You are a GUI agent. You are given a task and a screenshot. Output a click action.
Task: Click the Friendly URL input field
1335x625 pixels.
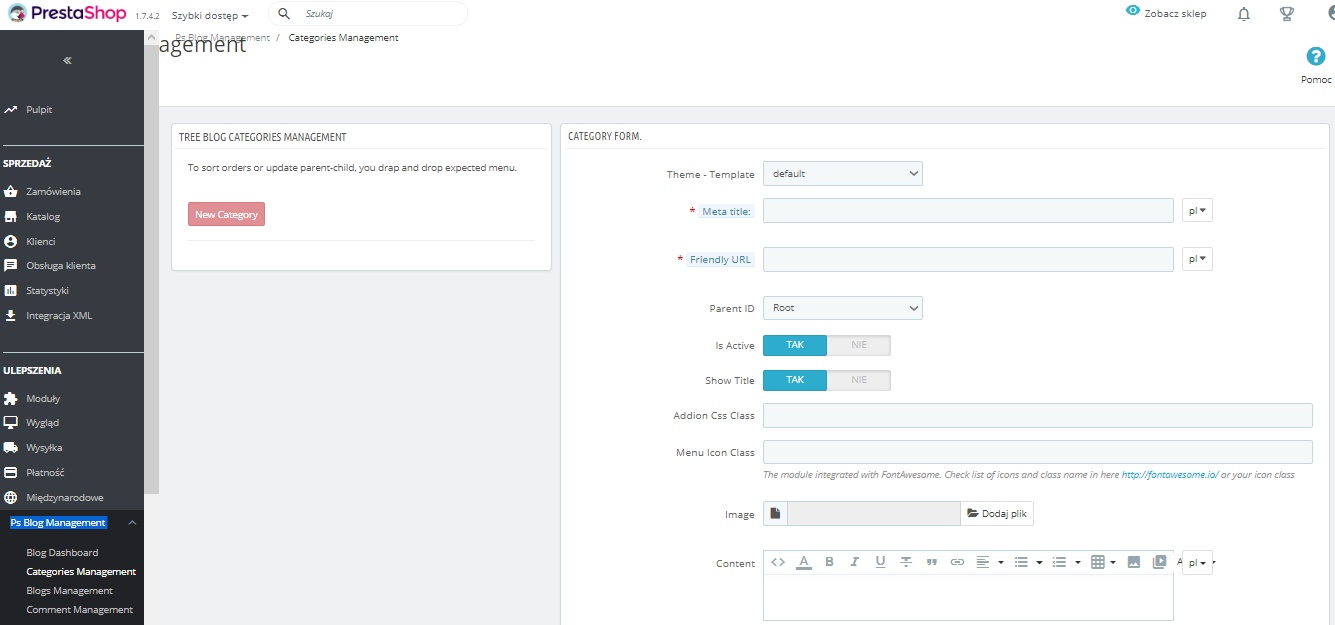point(968,259)
